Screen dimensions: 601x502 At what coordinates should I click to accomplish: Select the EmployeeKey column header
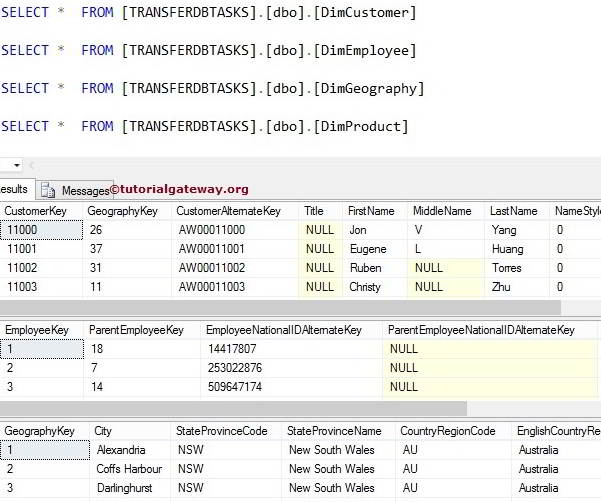[42, 330]
